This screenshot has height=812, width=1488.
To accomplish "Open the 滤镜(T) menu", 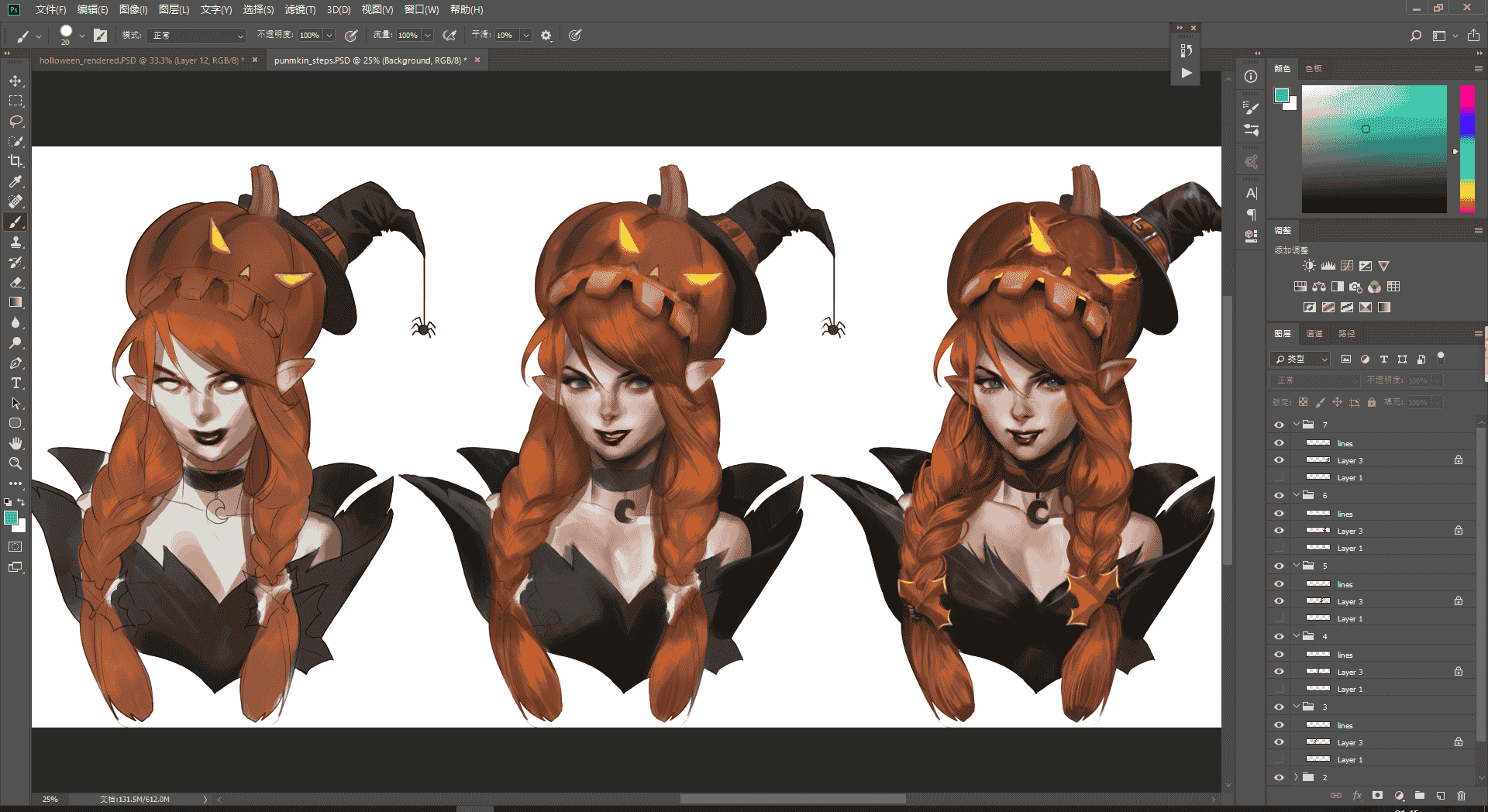I will coord(300,9).
